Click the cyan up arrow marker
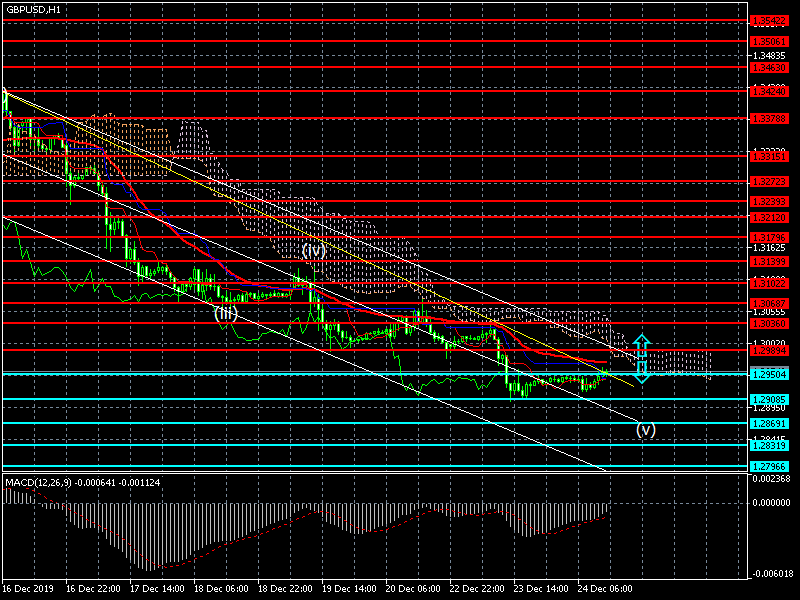Screen dimensions: 800x600 click(643, 343)
